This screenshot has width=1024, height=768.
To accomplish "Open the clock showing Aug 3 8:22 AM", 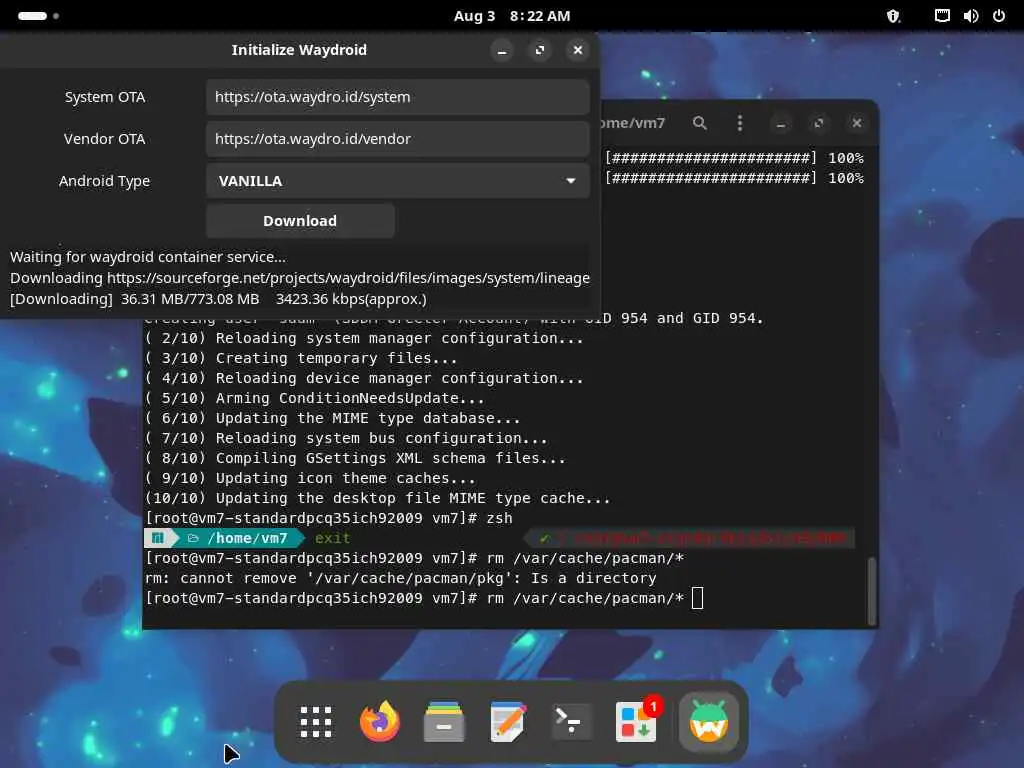I will [x=512, y=16].
